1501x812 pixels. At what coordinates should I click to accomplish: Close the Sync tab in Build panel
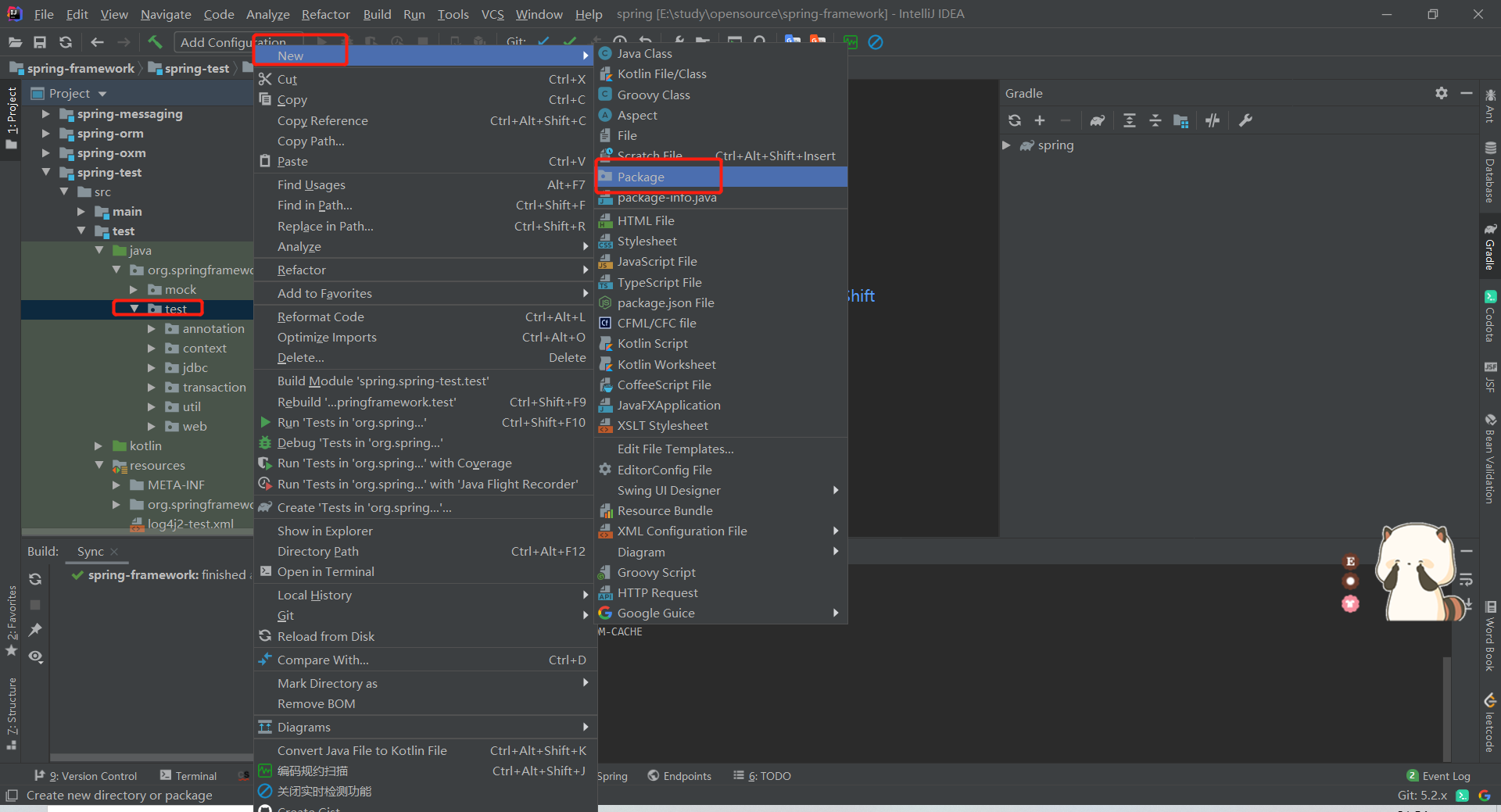114,552
